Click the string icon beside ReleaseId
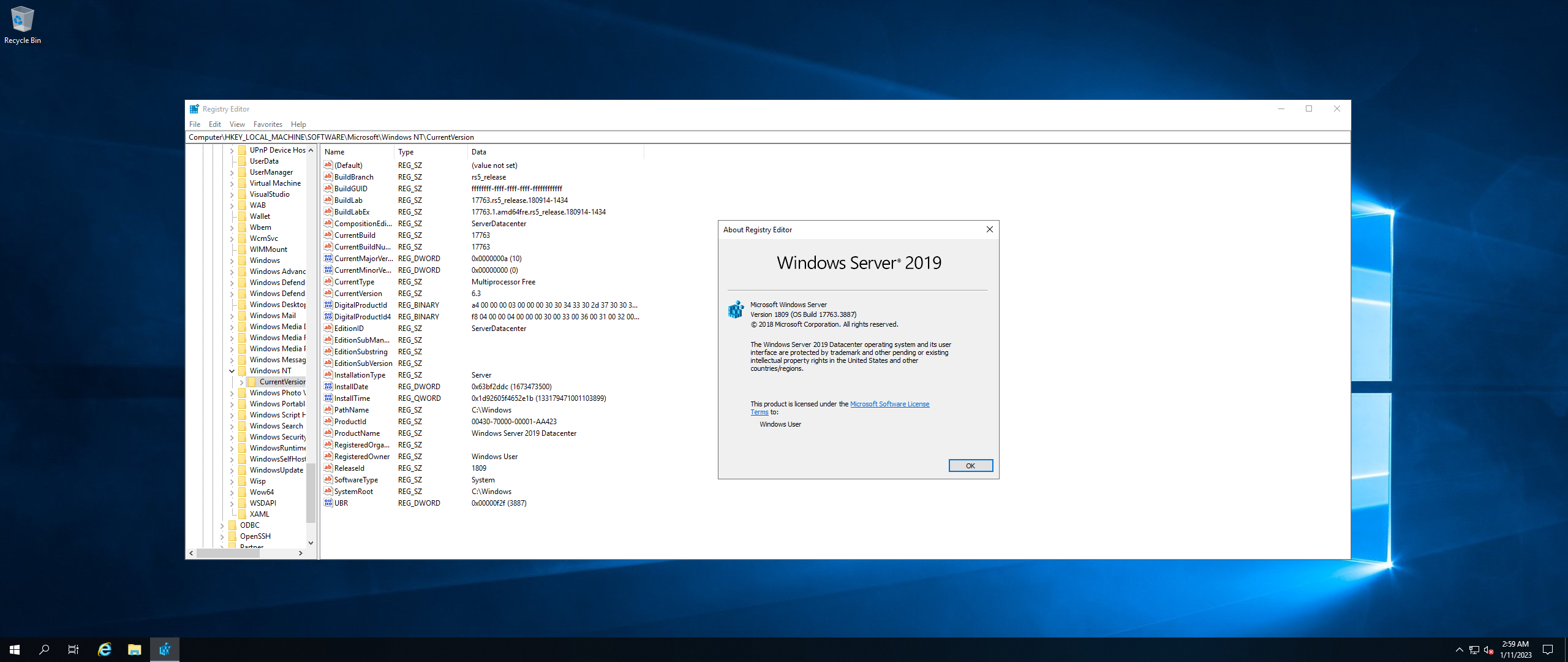The height and width of the screenshot is (662, 1568). click(x=328, y=468)
